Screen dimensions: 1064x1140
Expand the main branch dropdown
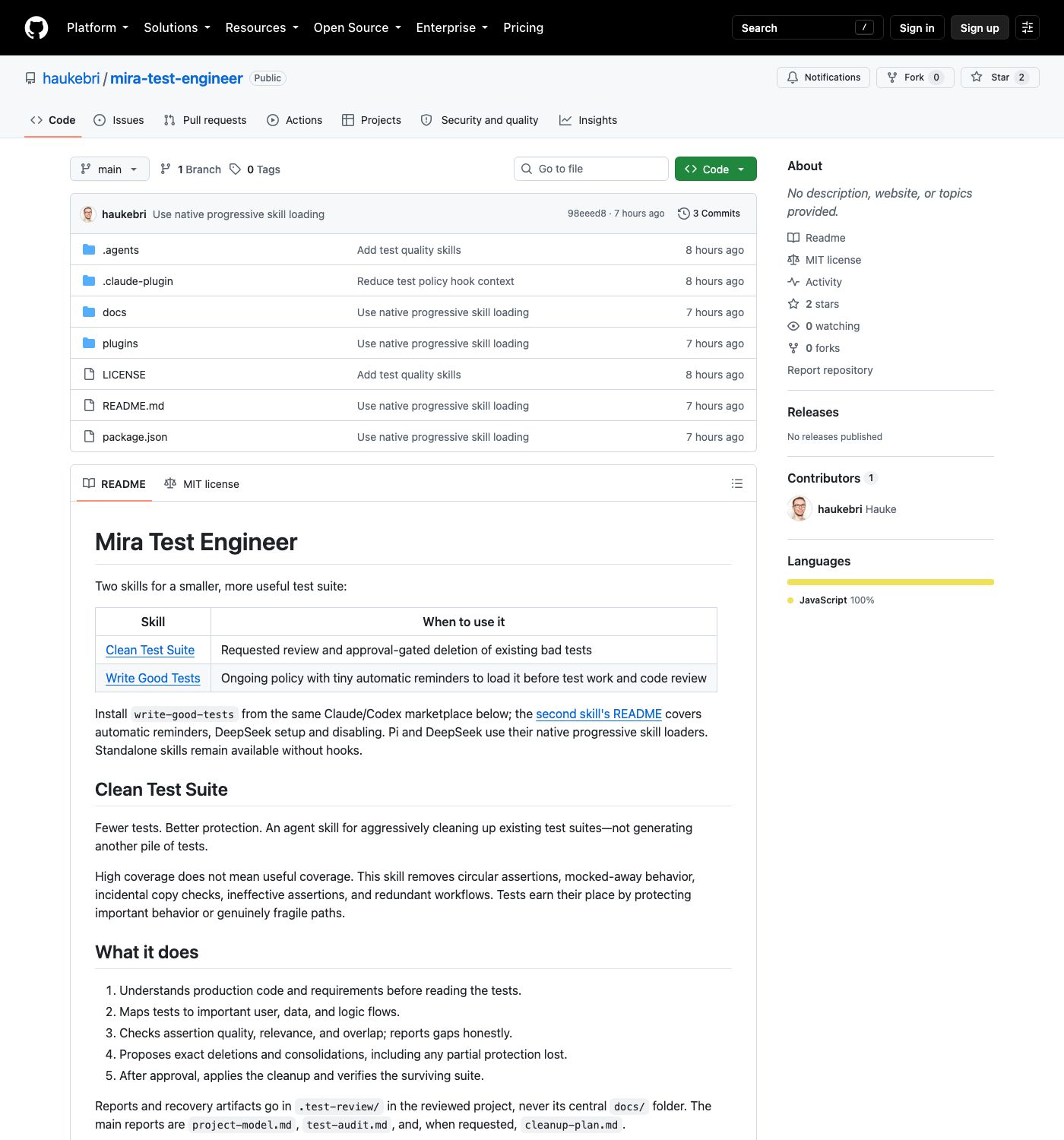[x=109, y=169]
